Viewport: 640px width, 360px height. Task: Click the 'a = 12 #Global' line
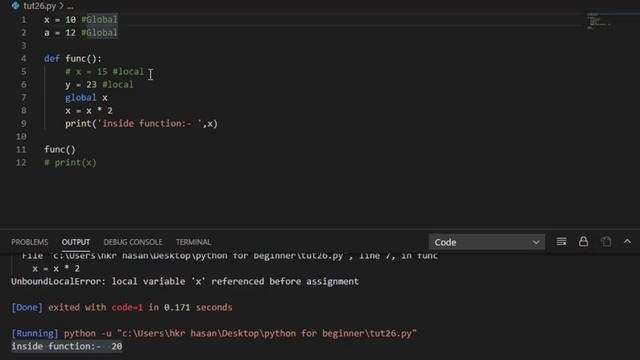[x=81, y=33]
